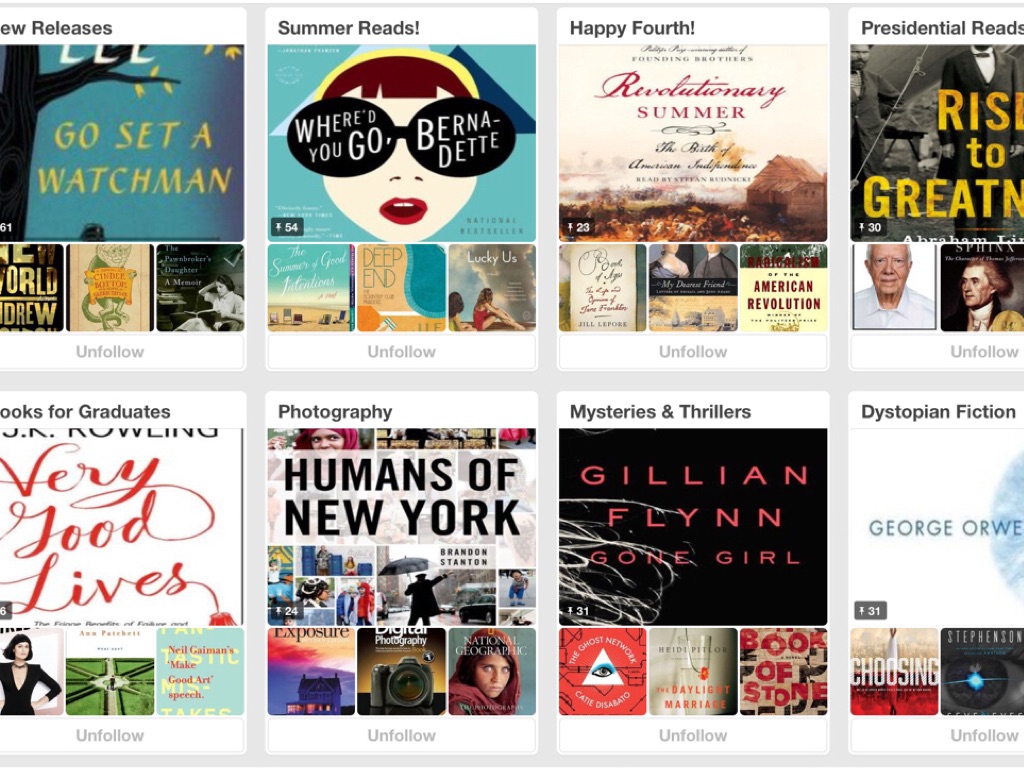Select the Radicalism of the American Revolution thumbnail
Viewport: 1024px width, 768px height.
point(783,288)
